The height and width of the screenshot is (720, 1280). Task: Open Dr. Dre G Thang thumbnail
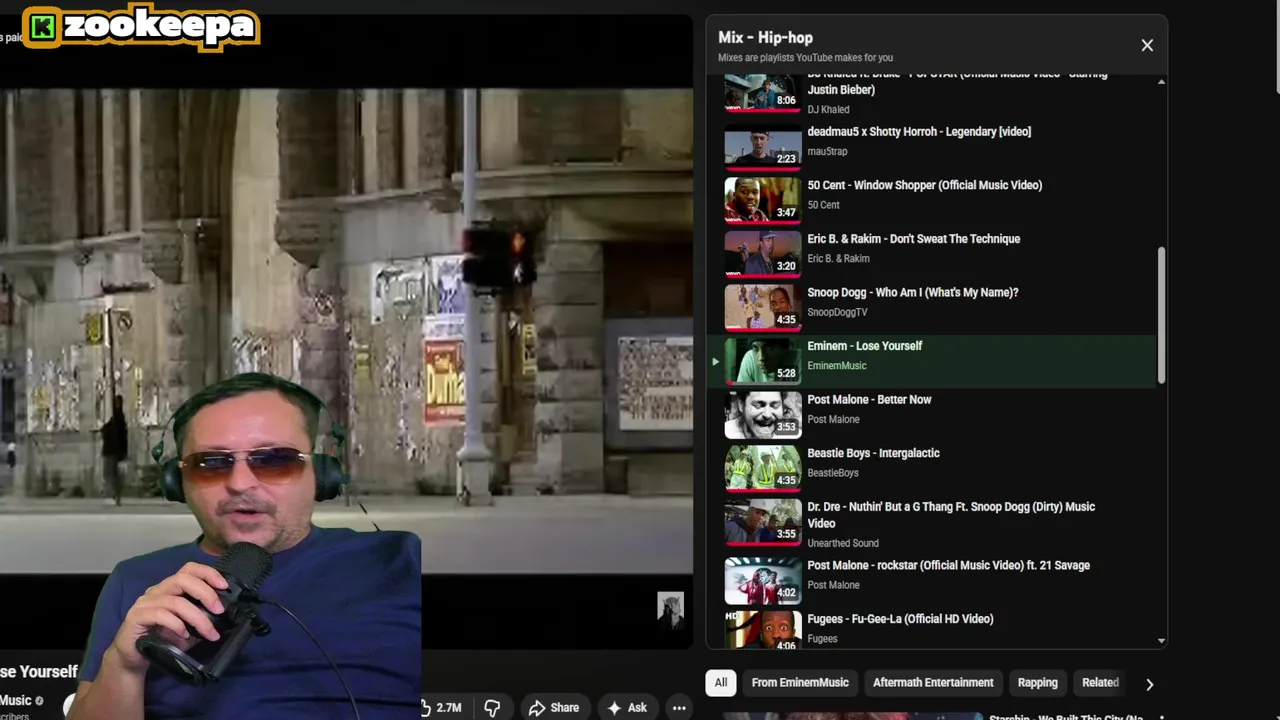point(763,522)
